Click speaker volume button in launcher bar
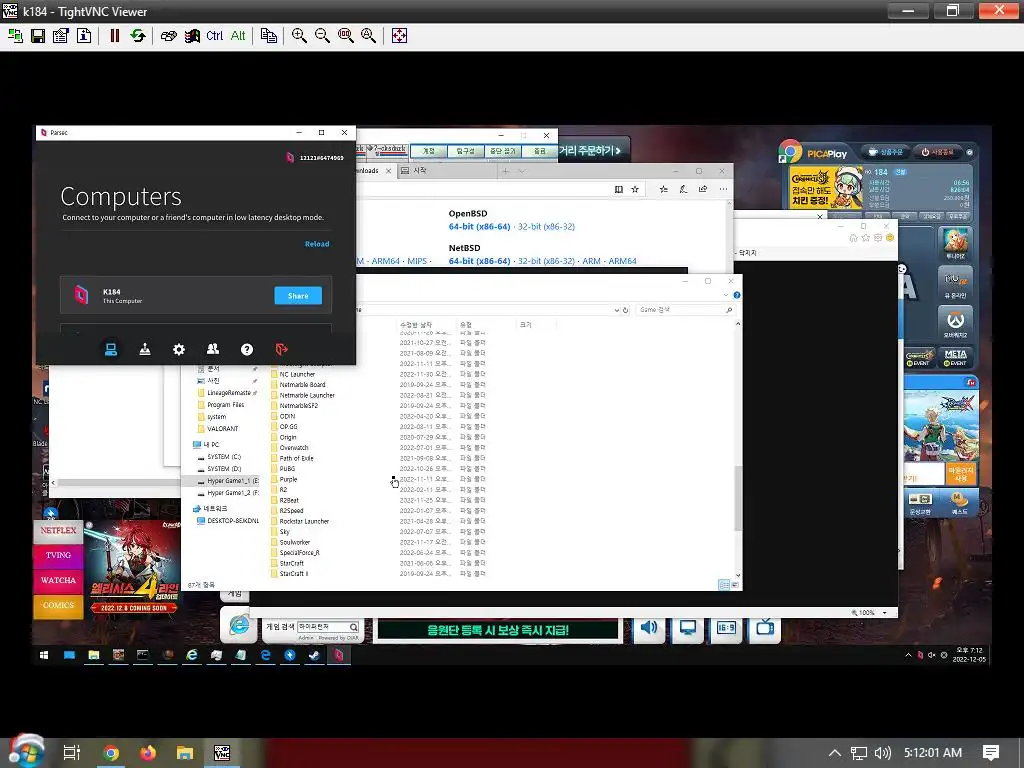The width and height of the screenshot is (1024, 768). tap(649, 628)
